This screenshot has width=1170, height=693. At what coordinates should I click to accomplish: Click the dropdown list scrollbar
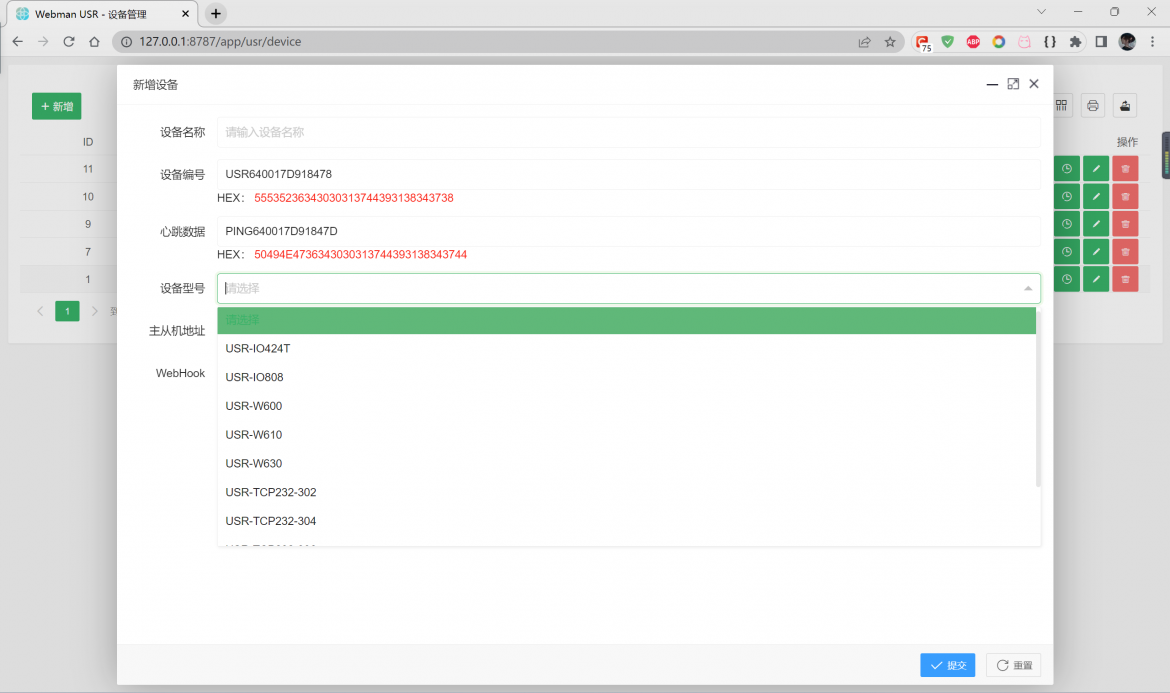coord(1038,397)
